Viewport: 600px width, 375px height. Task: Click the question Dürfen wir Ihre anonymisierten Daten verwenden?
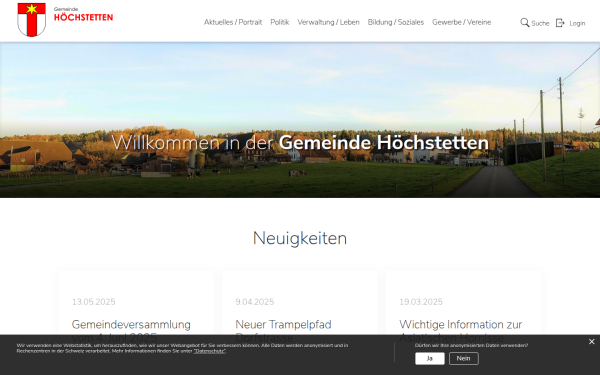coord(471,345)
